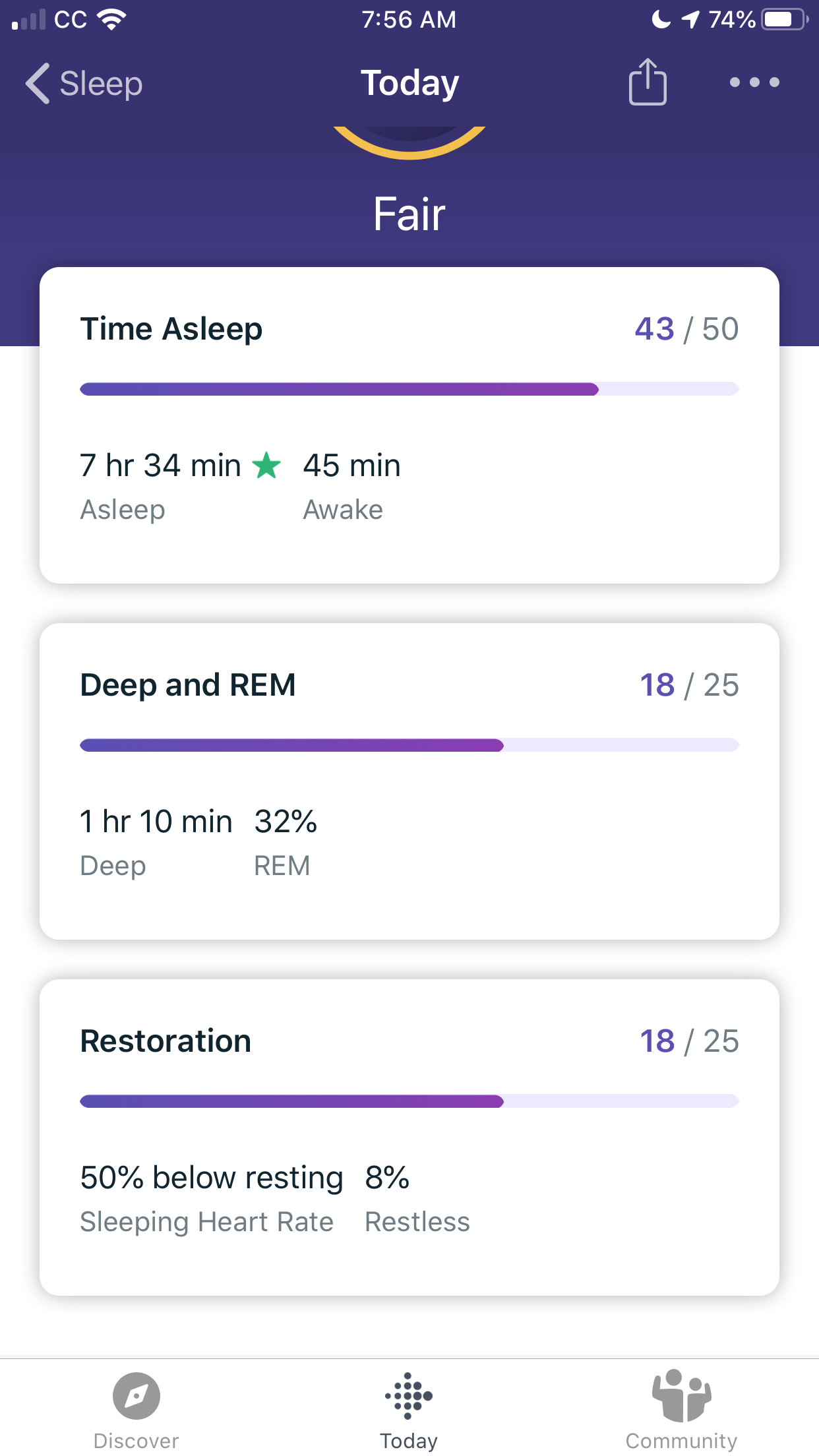Open the share sheet icon
Image resolution: width=819 pixels, height=1456 pixels.
(648, 82)
